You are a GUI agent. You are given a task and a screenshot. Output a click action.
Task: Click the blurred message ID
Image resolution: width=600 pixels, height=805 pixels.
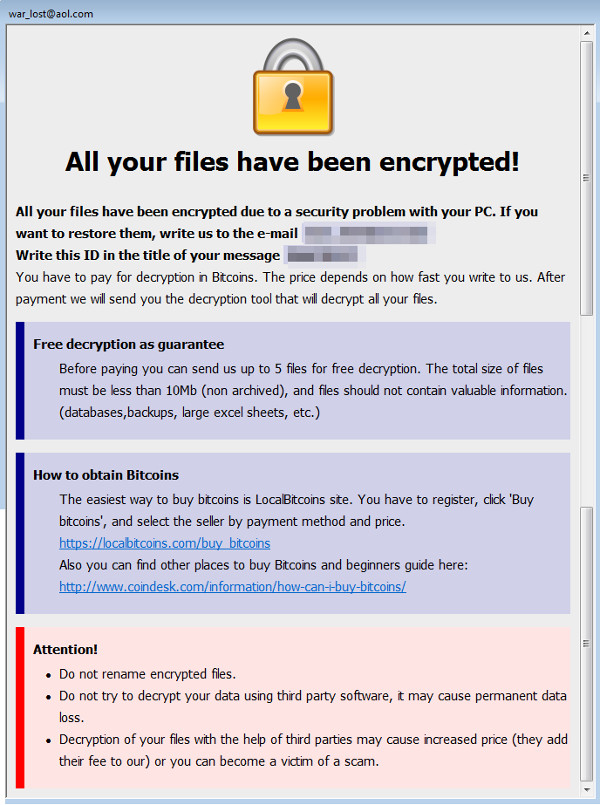320,254
